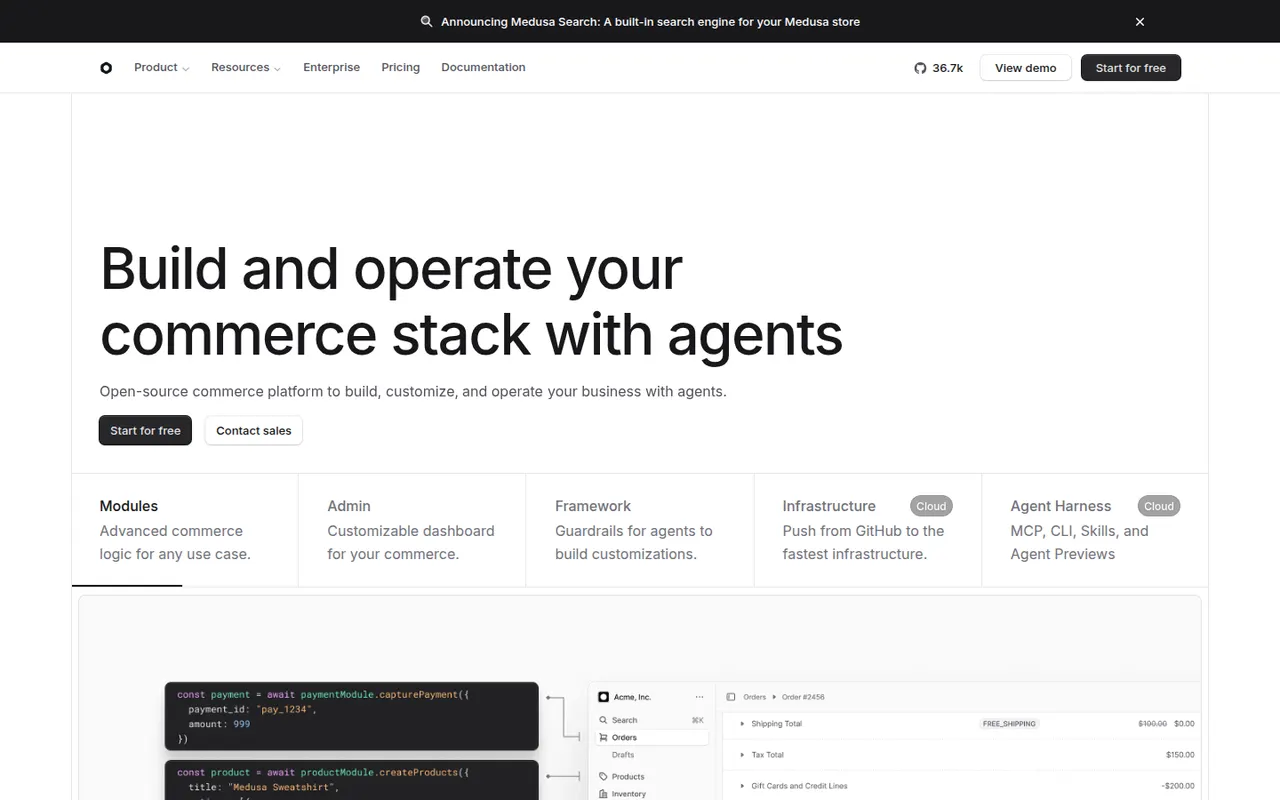Expand the Tax Total row

742,755
